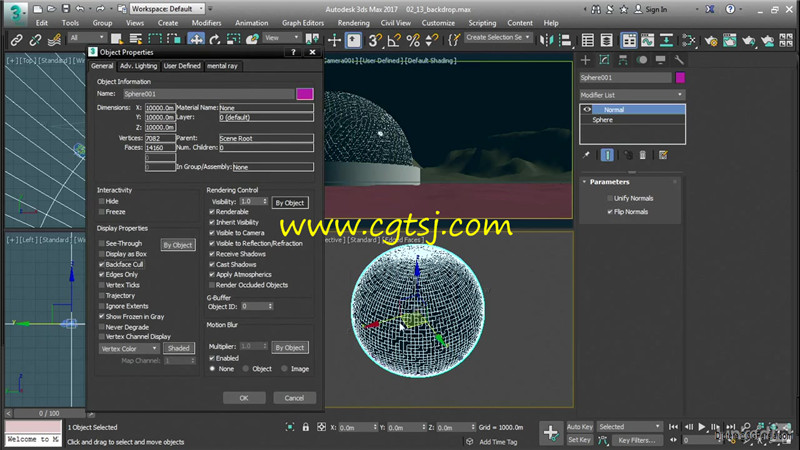Open Vertex Color dropdown

(x=129, y=348)
